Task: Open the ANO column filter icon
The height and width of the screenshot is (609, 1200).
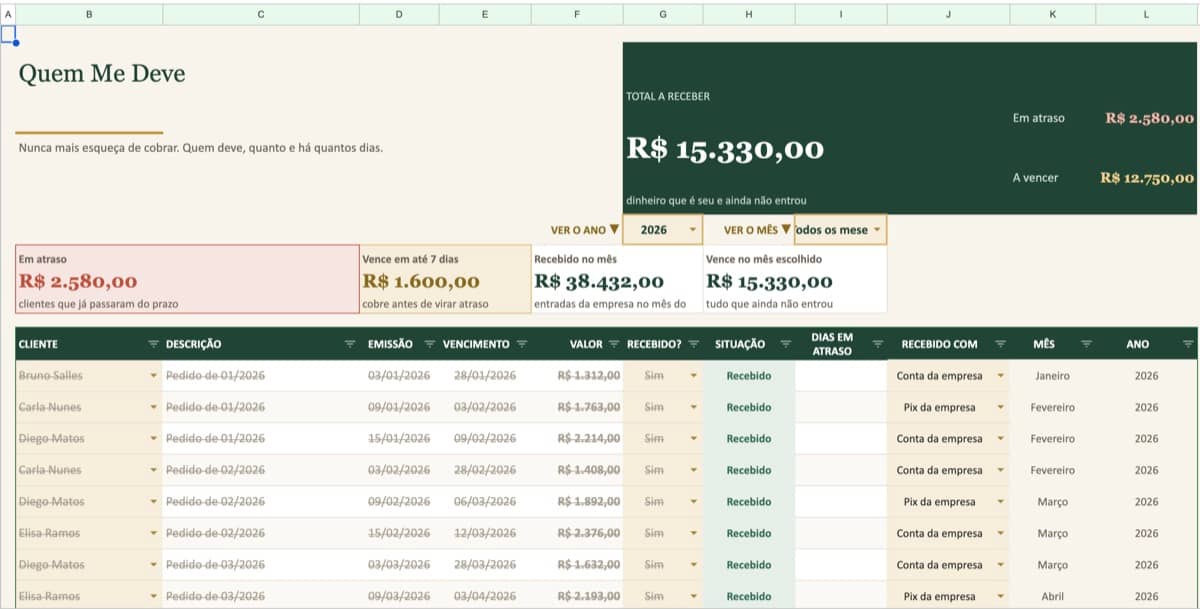Action: point(1187,344)
